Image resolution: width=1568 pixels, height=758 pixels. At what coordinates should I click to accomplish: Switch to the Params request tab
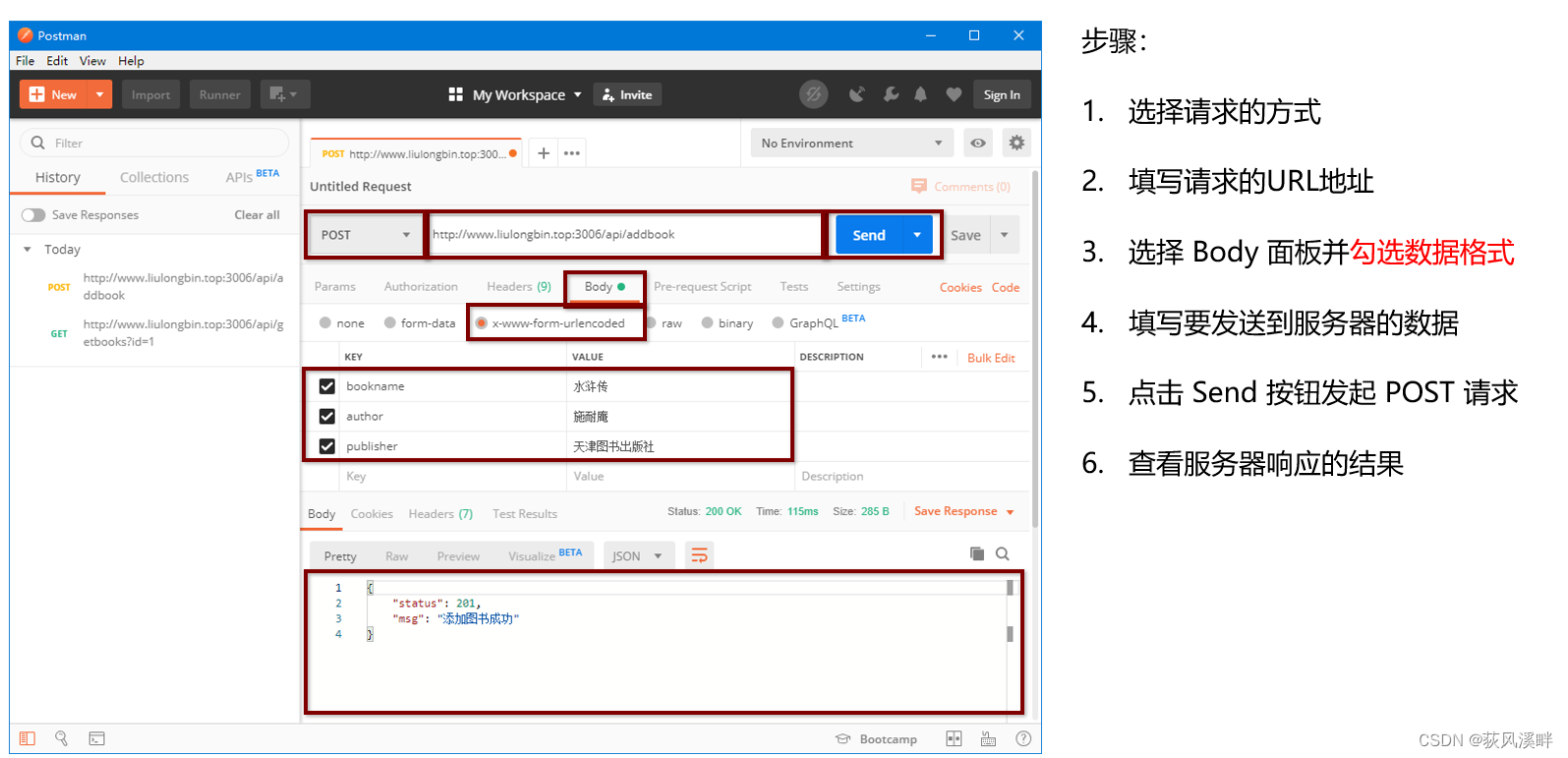[x=335, y=287]
